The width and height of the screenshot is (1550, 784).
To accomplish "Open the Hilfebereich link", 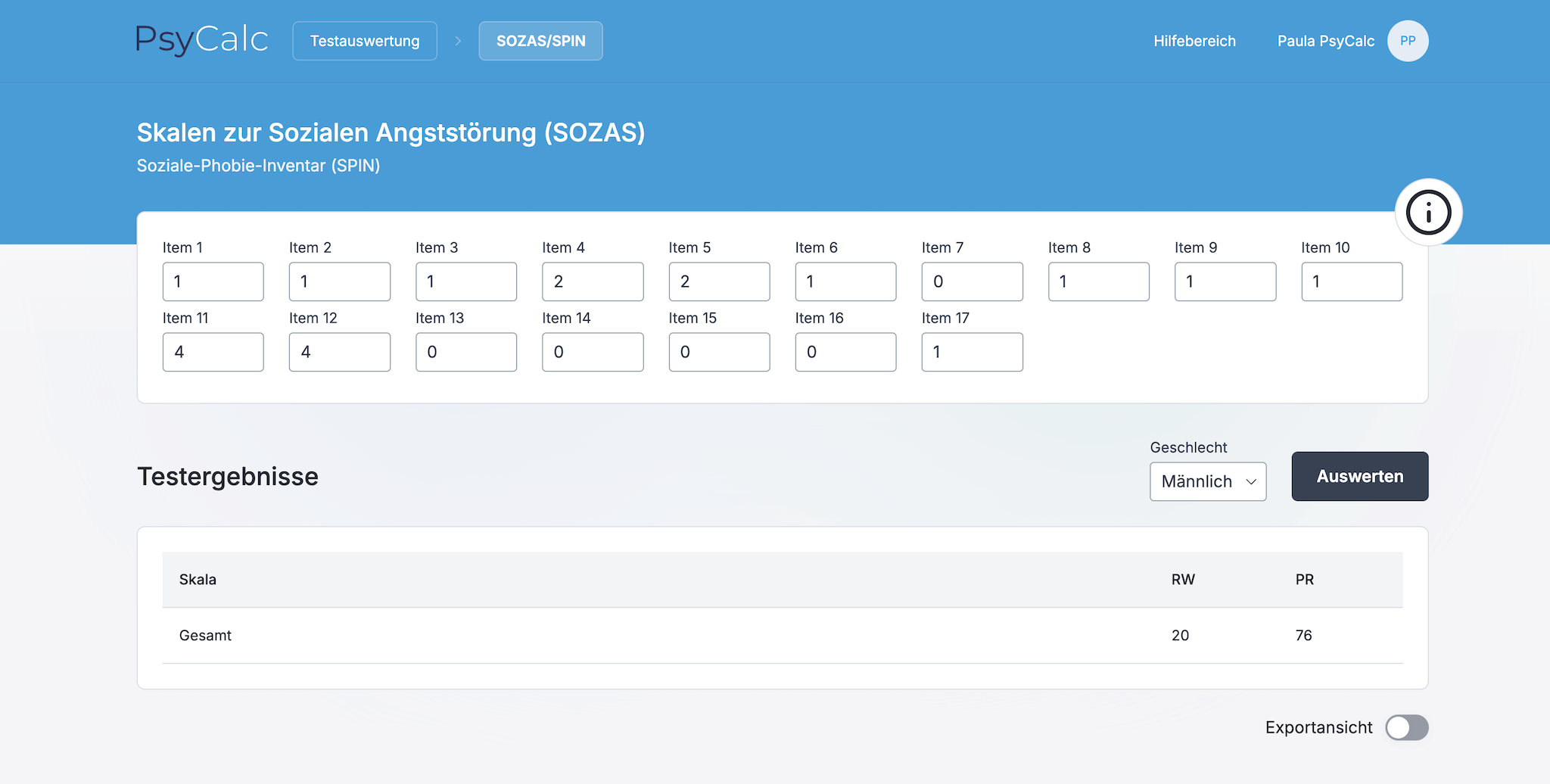I will [x=1194, y=41].
